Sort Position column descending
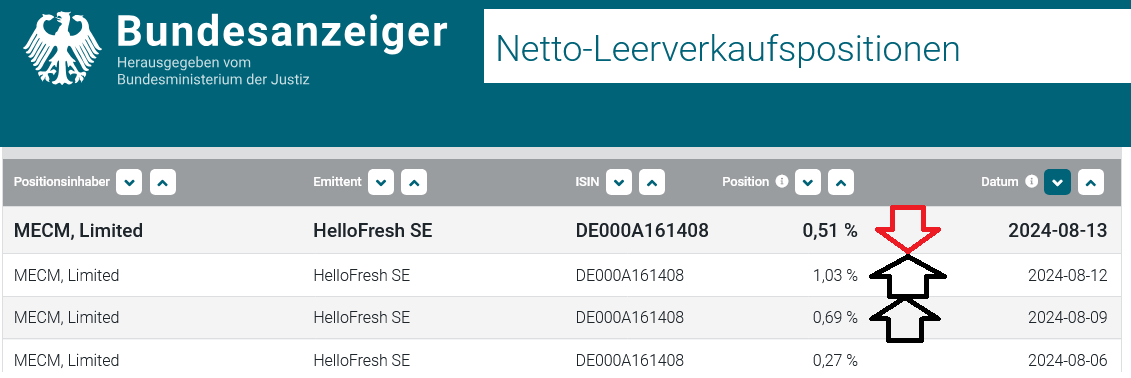Viewport: 1131px width, 378px height. click(808, 183)
